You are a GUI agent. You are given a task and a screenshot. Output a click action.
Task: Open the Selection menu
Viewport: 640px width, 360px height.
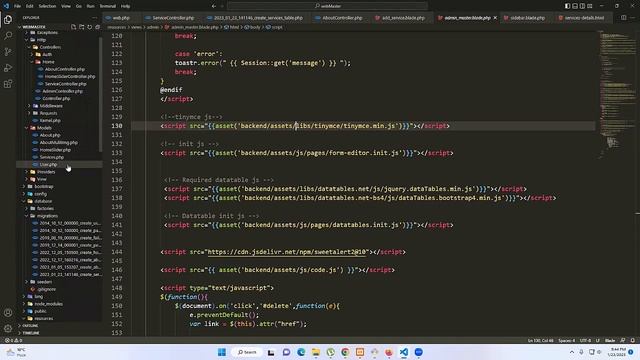pyautogui.click(x=47, y=6)
